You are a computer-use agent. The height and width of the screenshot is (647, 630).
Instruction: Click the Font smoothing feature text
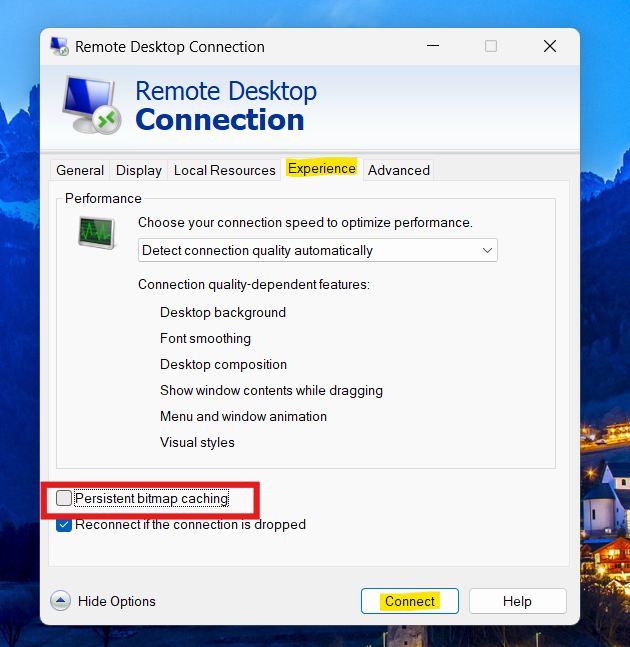(x=205, y=338)
